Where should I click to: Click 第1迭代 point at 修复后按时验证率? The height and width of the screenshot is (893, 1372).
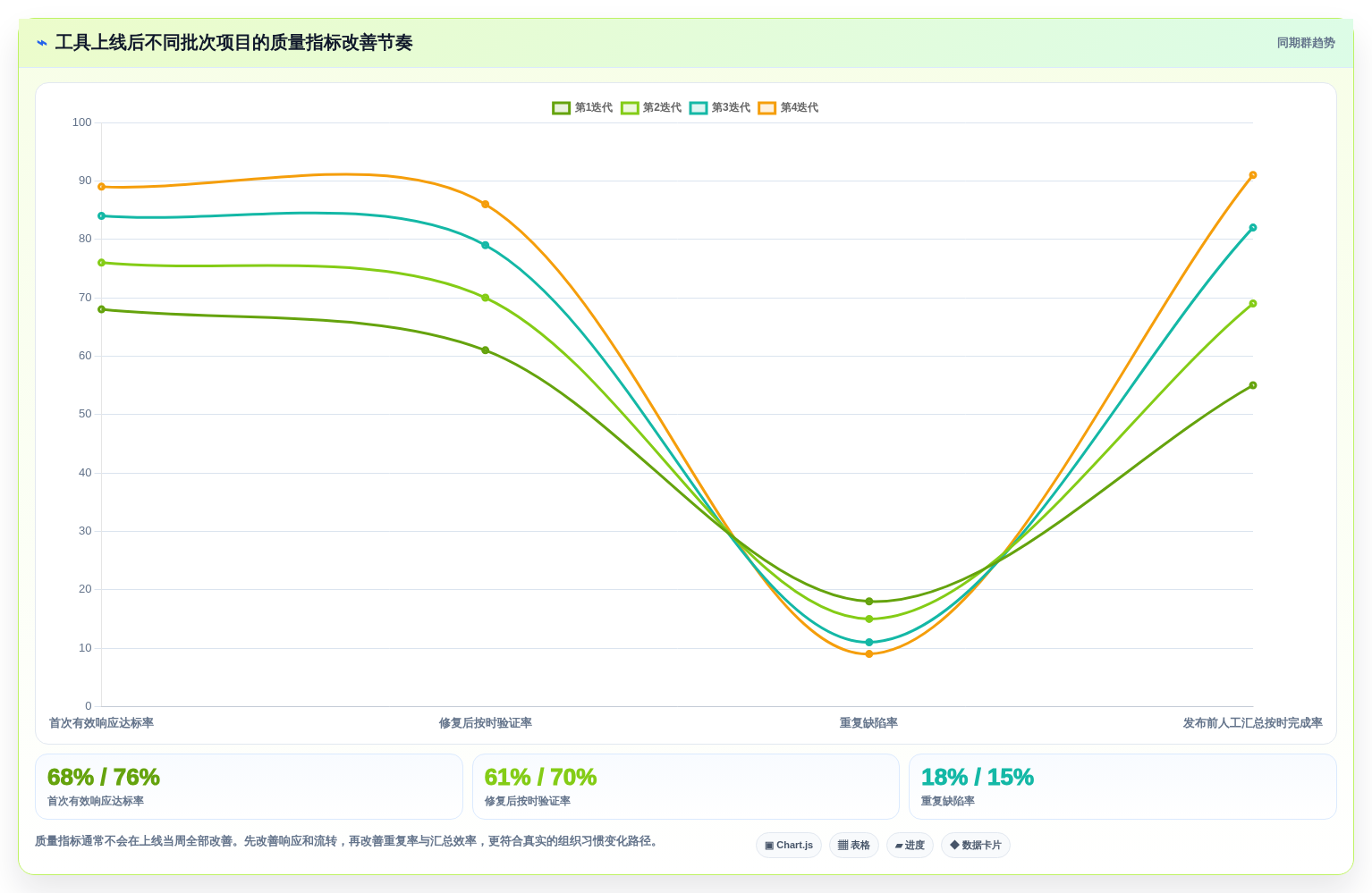click(x=486, y=350)
